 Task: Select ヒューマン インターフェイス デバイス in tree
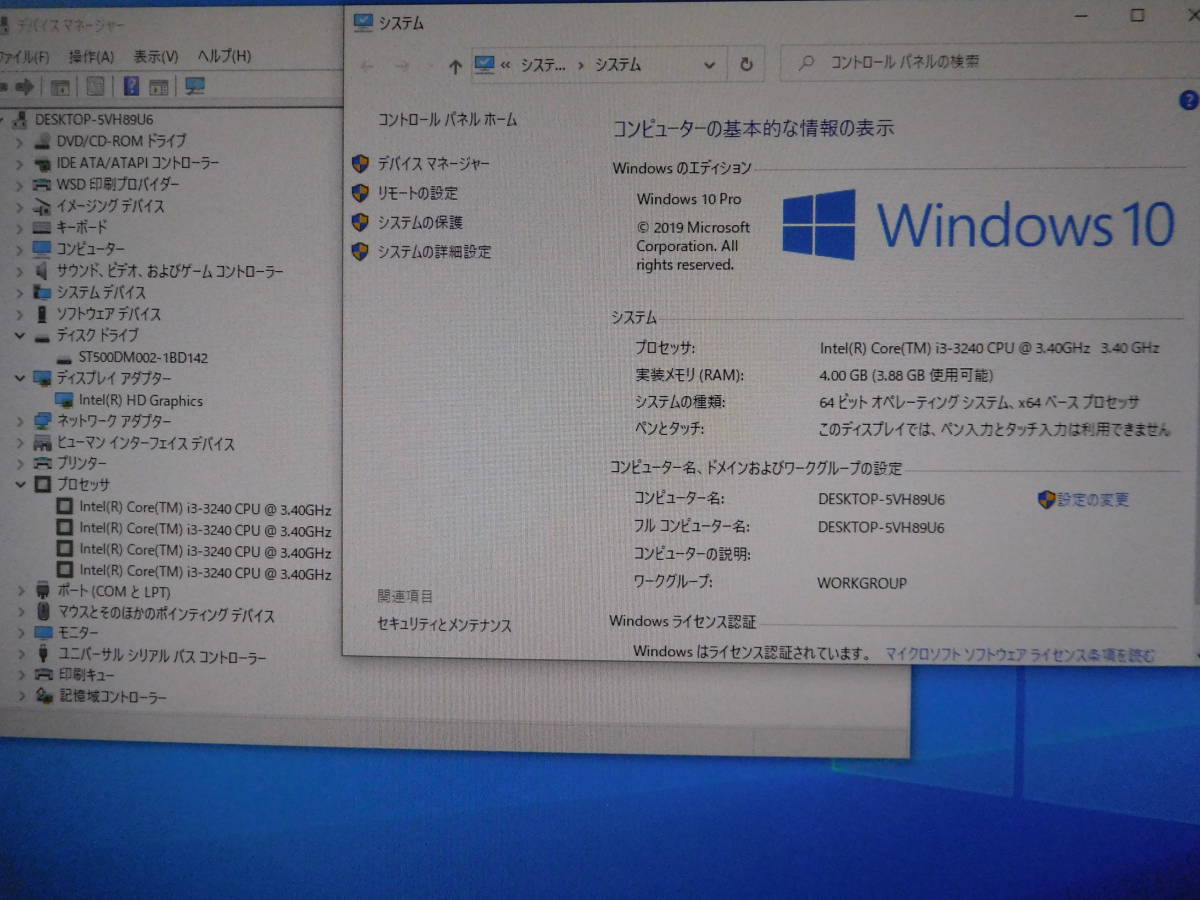pos(146,443)
